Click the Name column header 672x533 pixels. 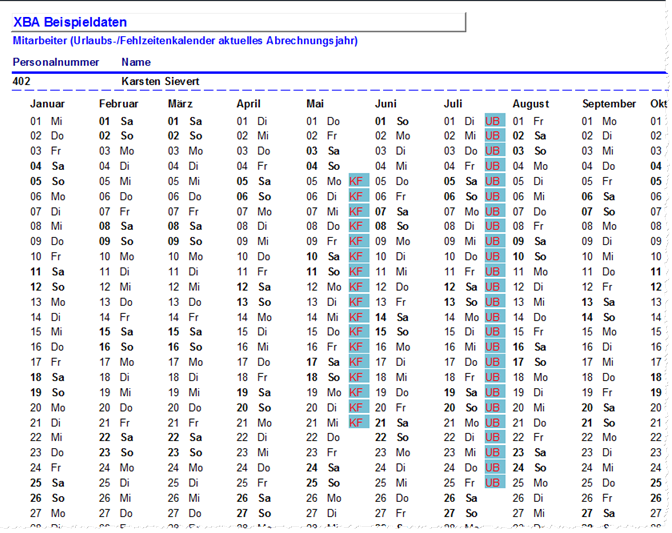coord(136,62)
